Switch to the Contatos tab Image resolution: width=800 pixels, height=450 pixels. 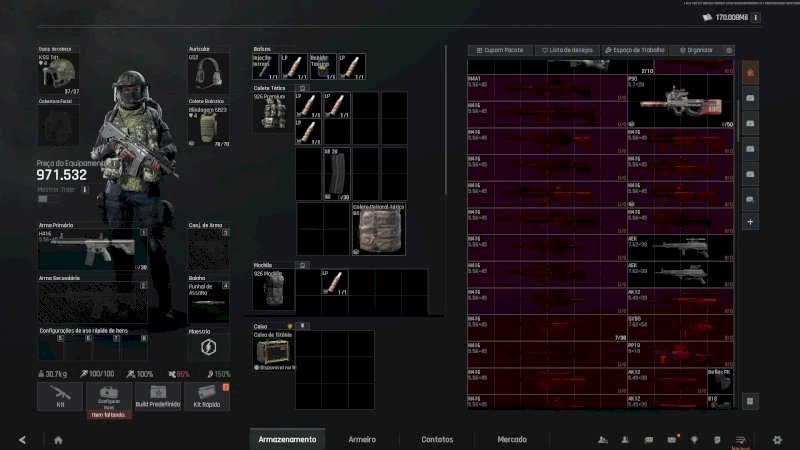pos(437,439)
